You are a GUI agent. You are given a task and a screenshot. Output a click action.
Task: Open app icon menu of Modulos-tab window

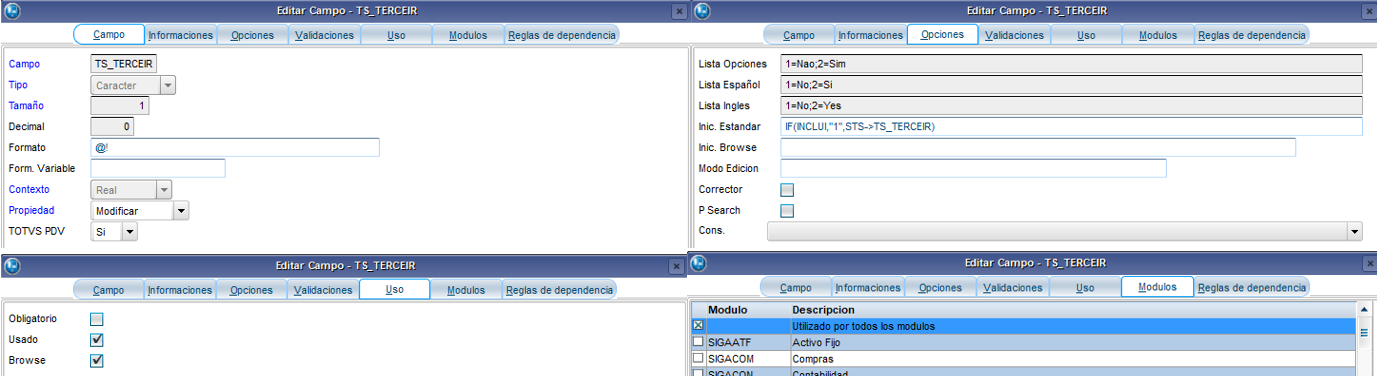[x=698, y=263]
